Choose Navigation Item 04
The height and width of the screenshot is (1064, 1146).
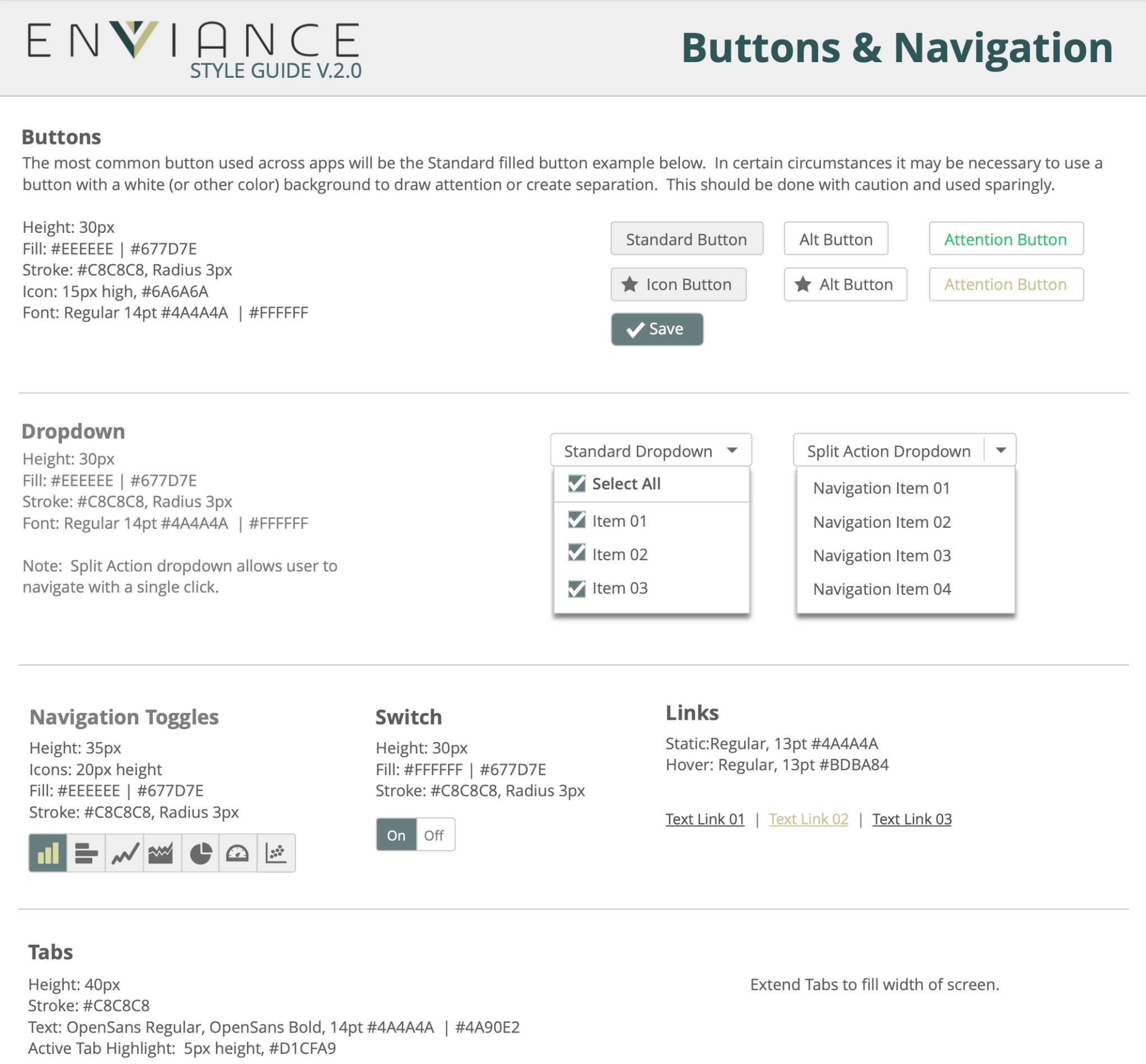point(882,589)
